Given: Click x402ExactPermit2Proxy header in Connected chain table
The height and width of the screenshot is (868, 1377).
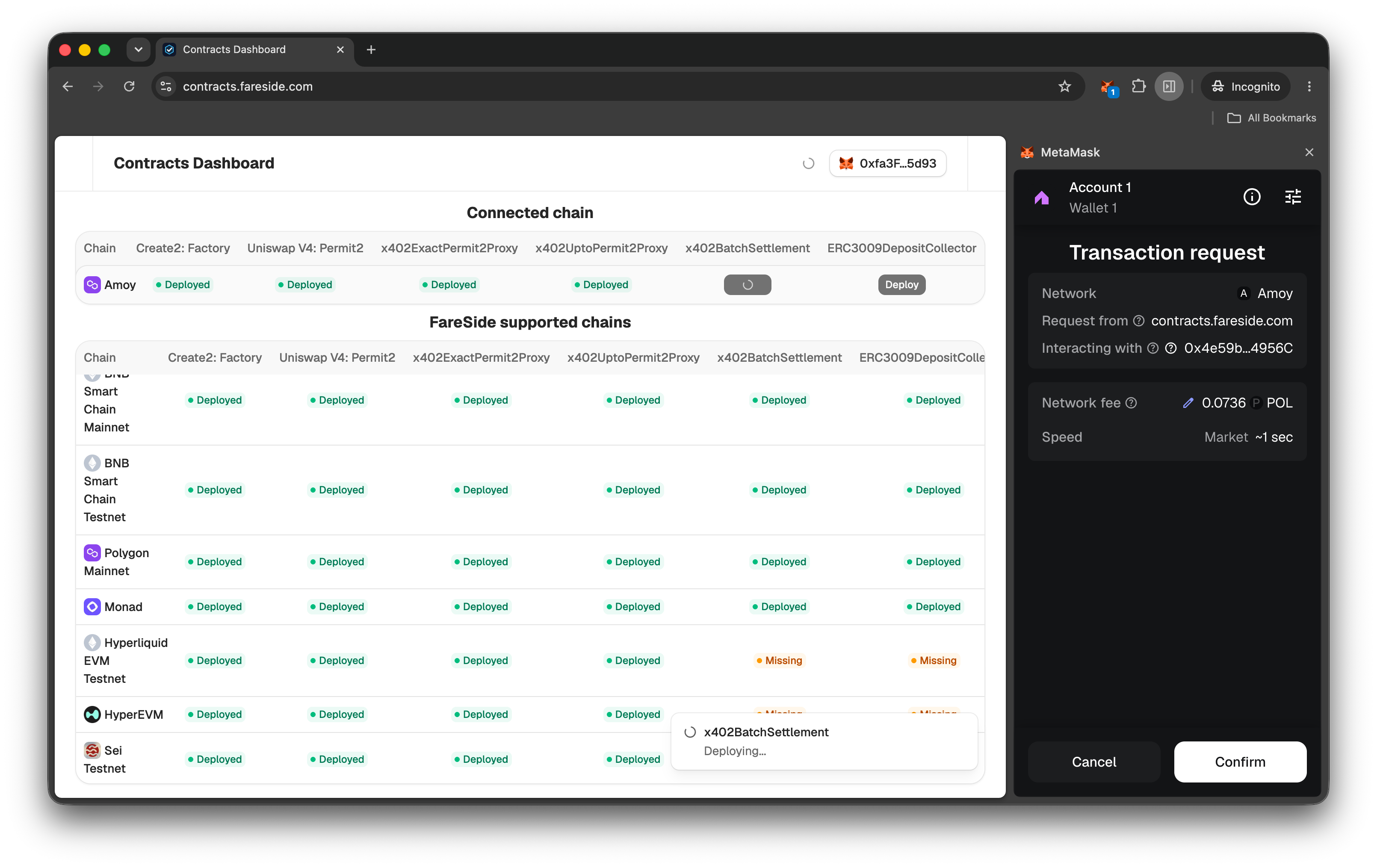Looking at the screenshot, I should coord(449,248).
